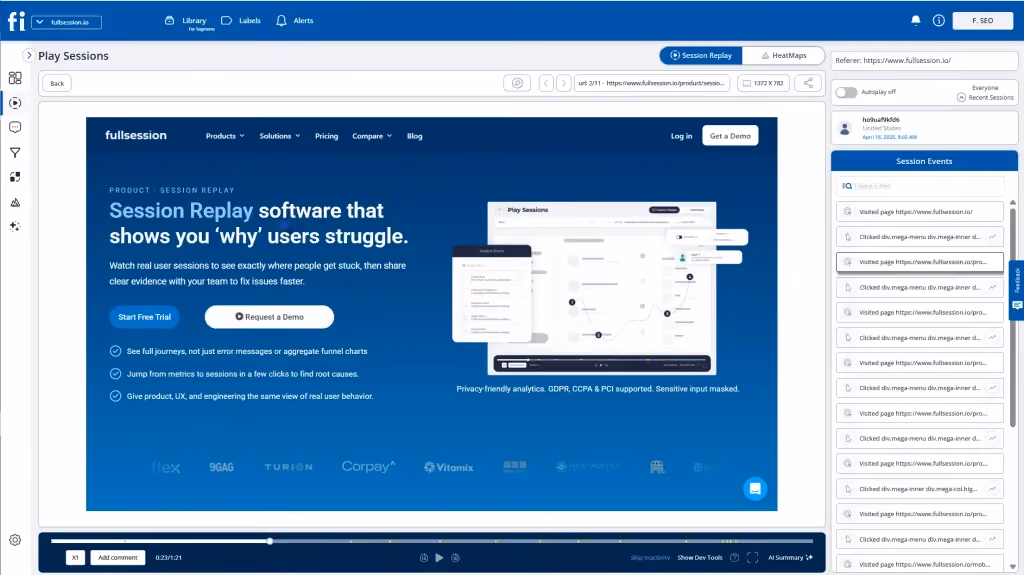Open the info circle icon in top bar
1024x575 pixels.
pyautogui.click(x=938, y=20)
